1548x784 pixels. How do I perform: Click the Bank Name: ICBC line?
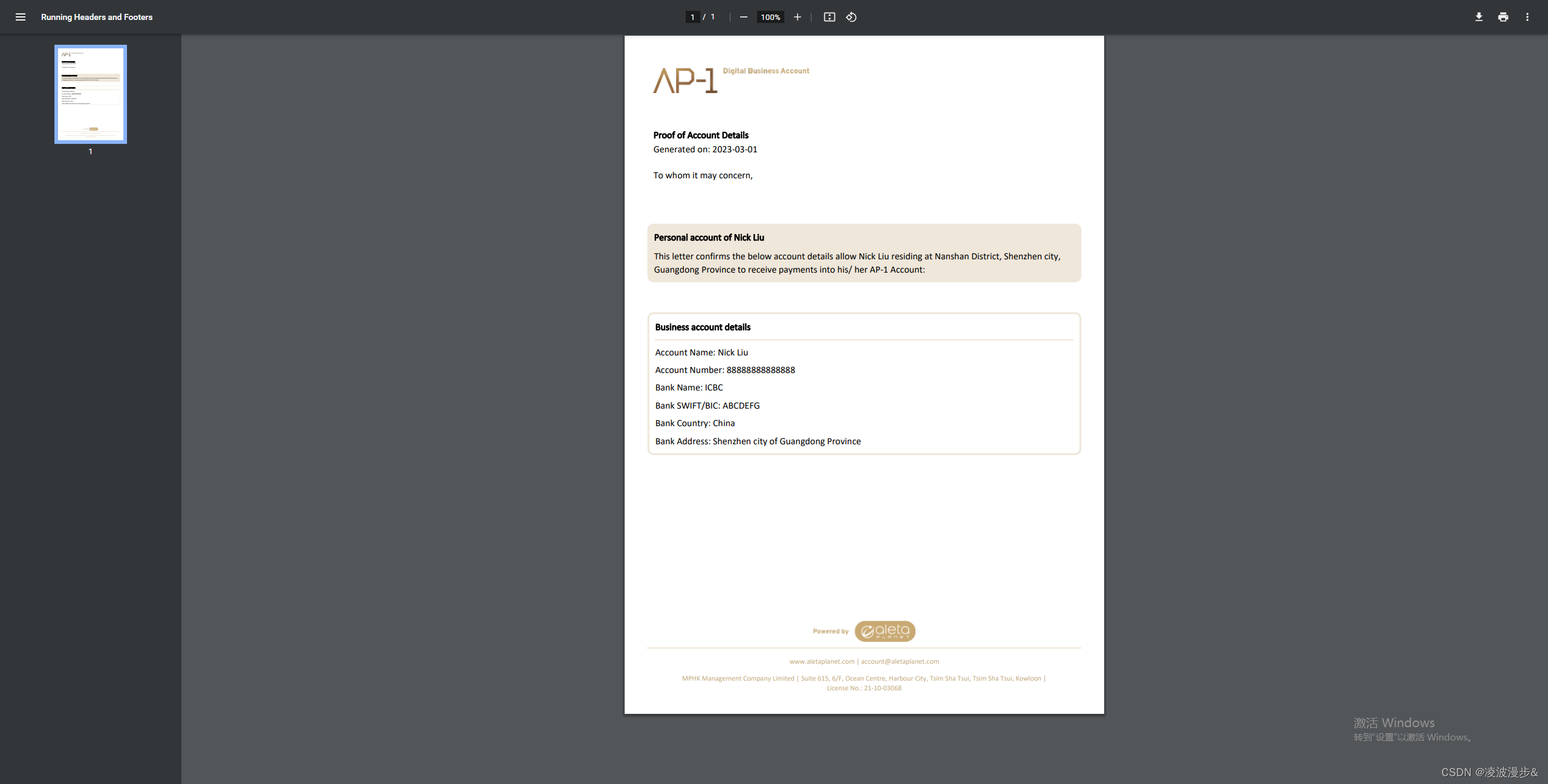tap(689, 387)
